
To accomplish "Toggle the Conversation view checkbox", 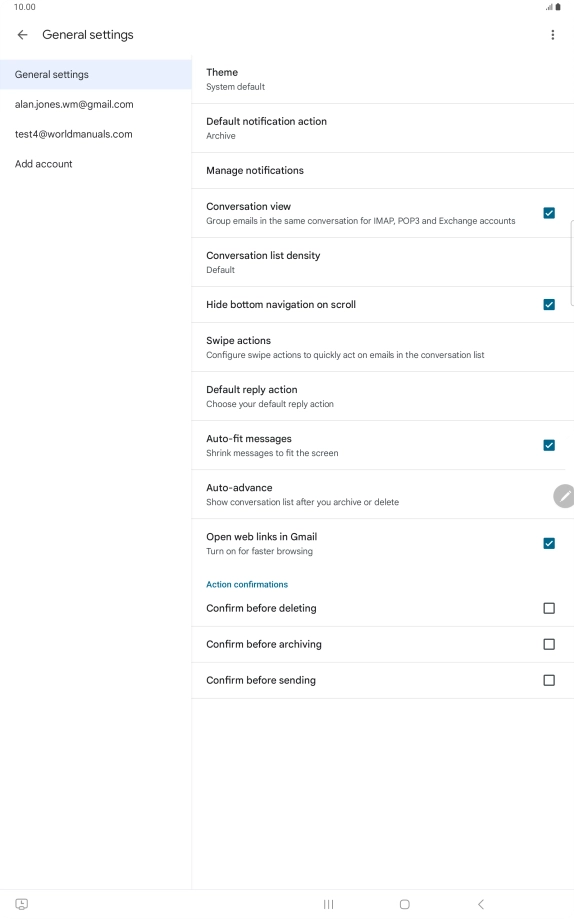I will (x=549, y=213).
